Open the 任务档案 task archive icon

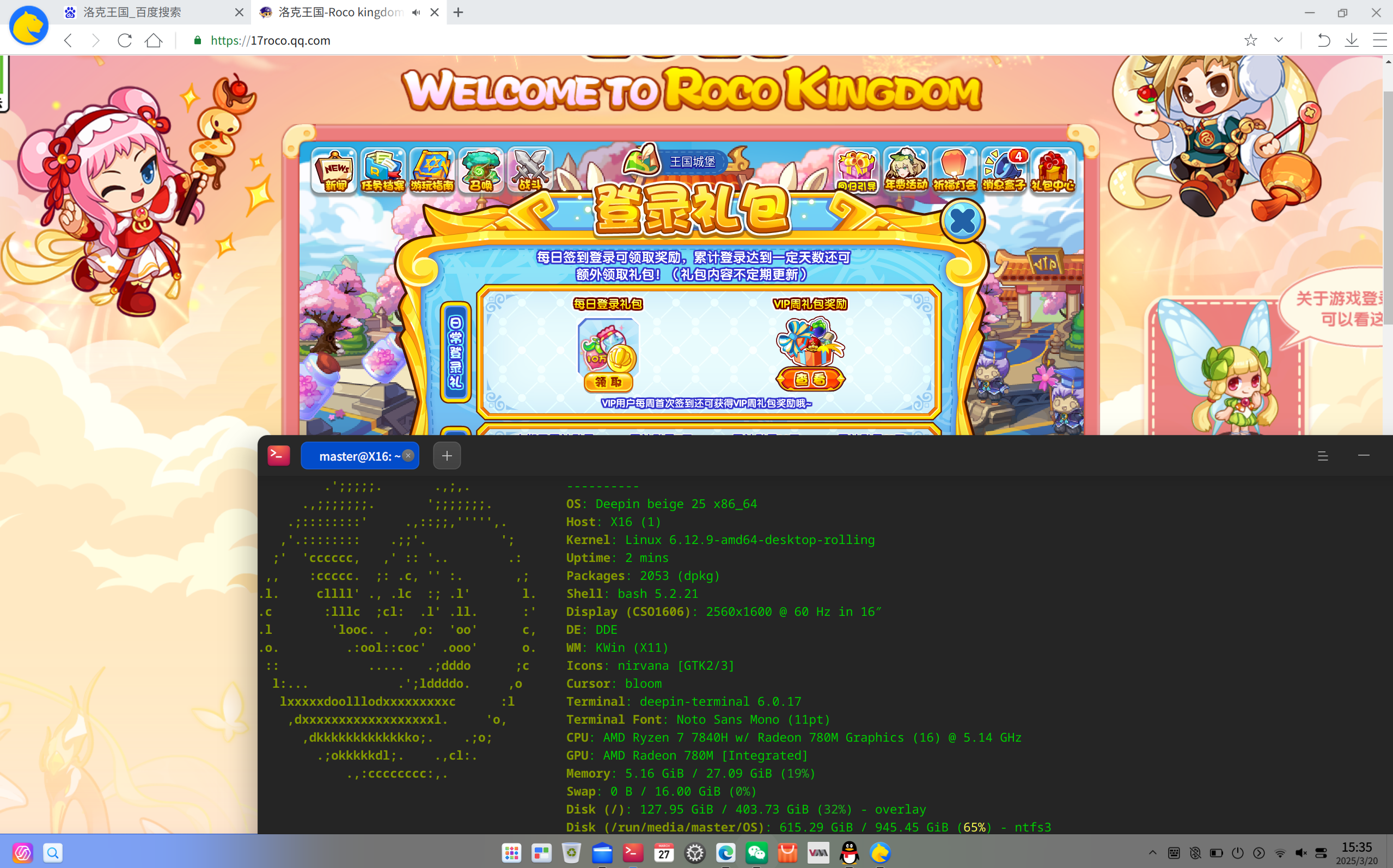383,170
